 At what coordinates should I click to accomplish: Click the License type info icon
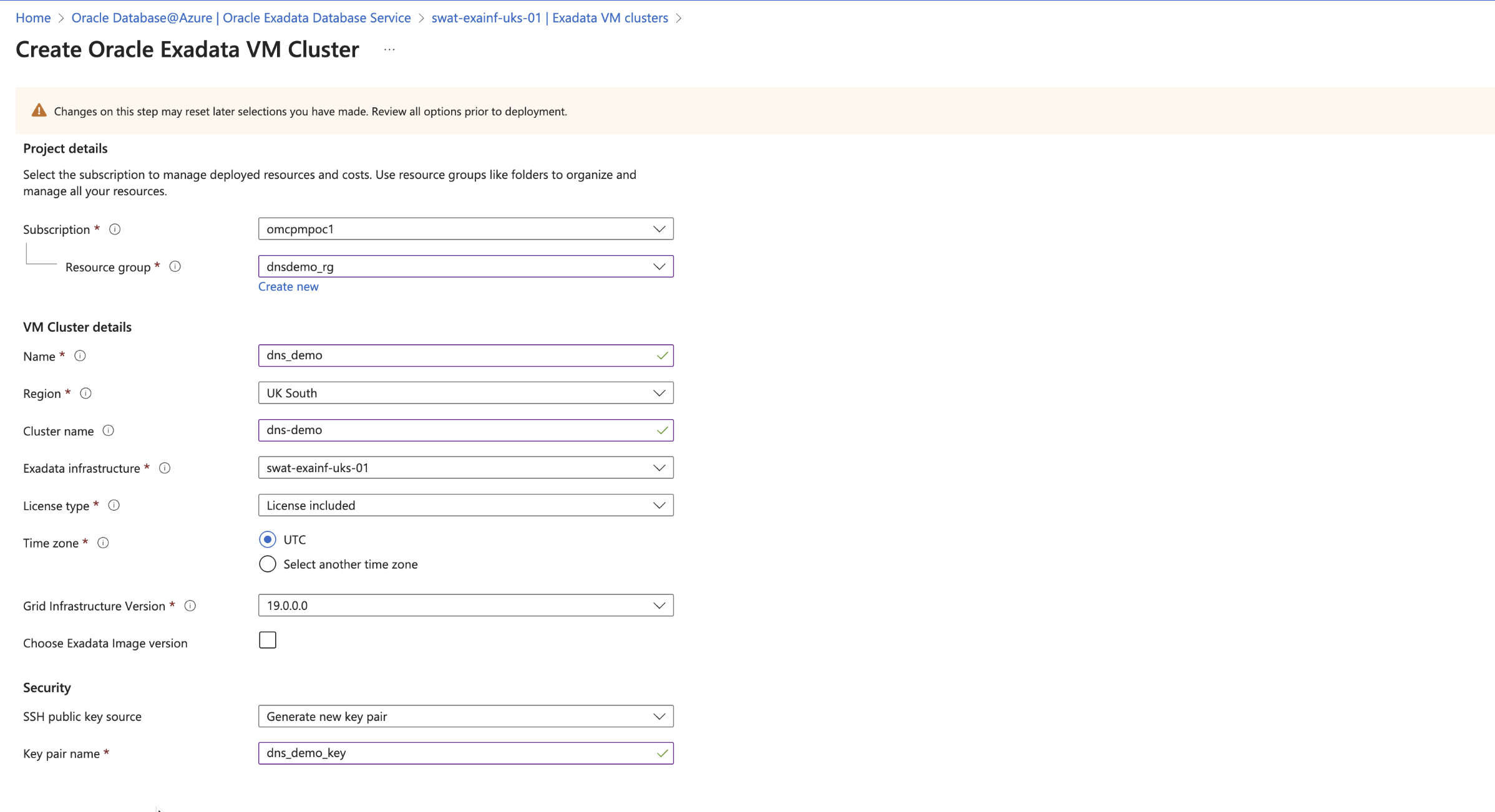[114, 505]
